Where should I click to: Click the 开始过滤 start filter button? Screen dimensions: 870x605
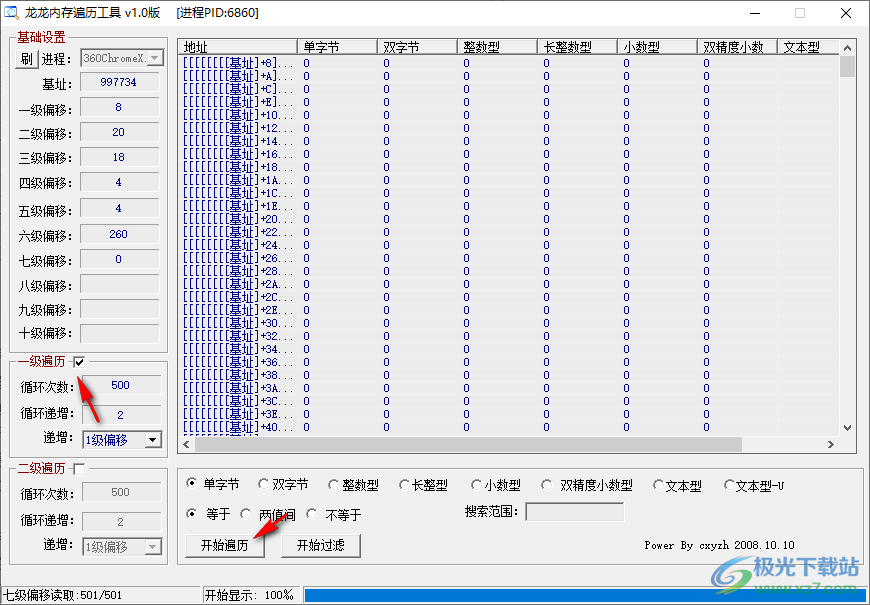[x=320, y=545]
